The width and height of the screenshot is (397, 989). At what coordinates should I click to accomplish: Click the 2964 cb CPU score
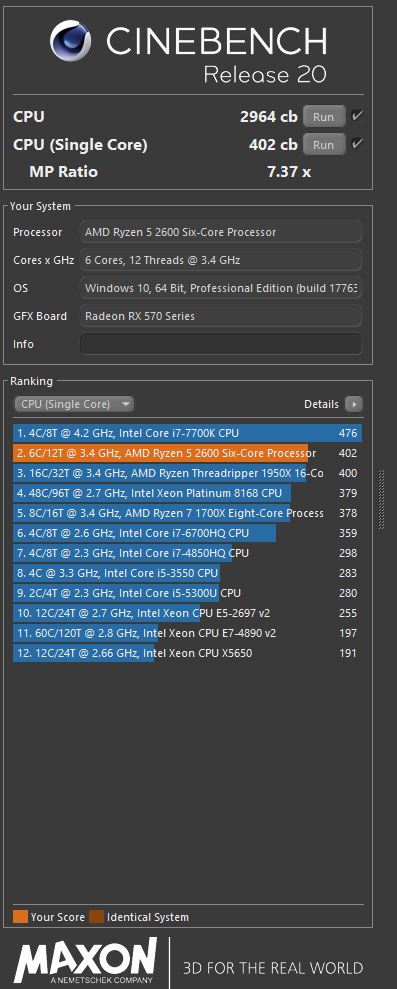269,117
